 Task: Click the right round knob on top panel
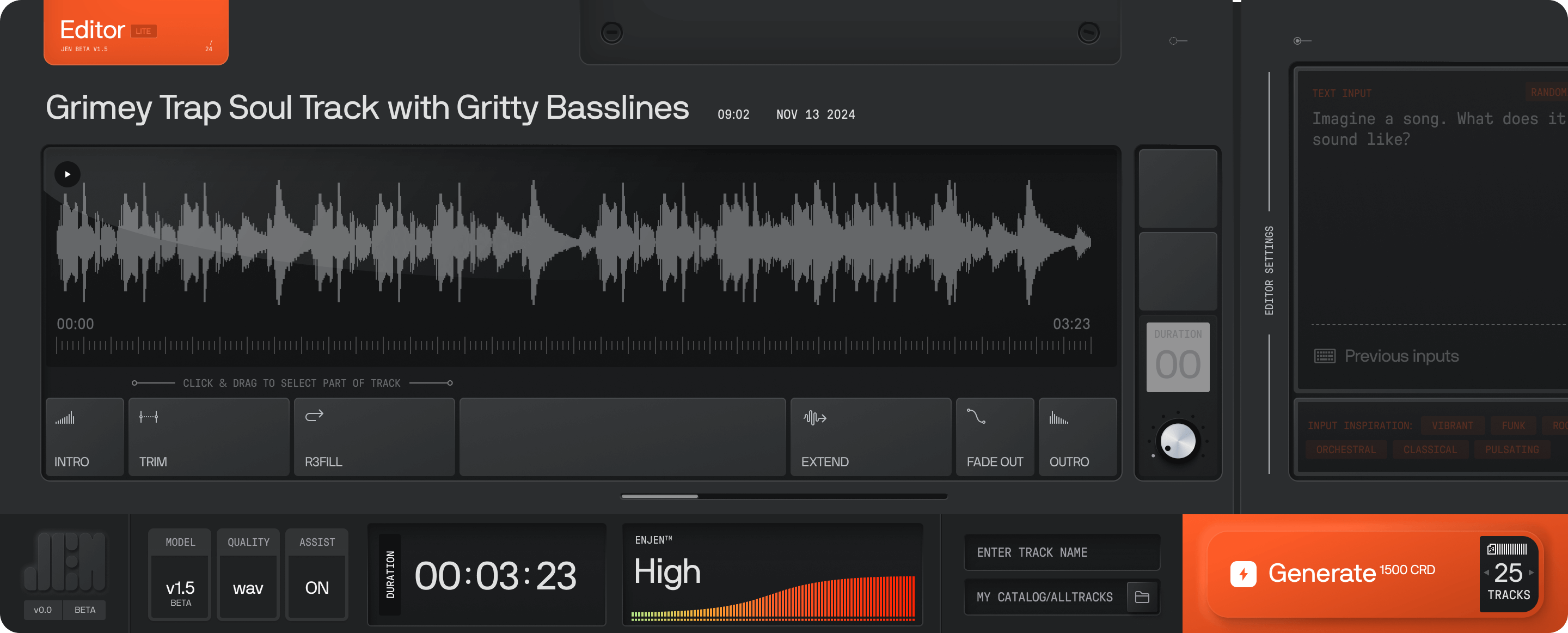coord(1088,32)
